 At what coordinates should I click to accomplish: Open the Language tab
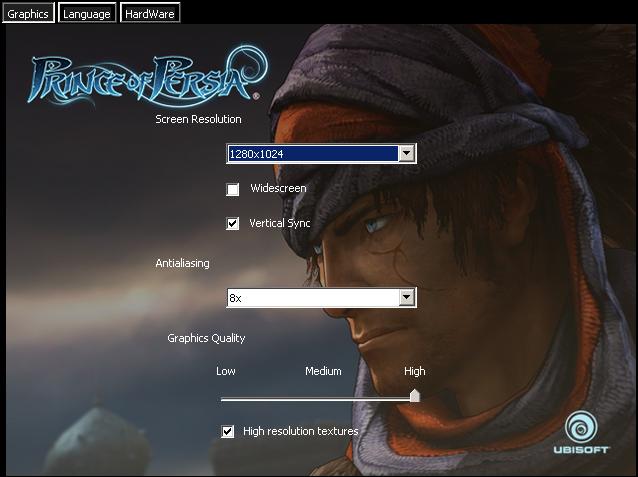coord(87,14)
